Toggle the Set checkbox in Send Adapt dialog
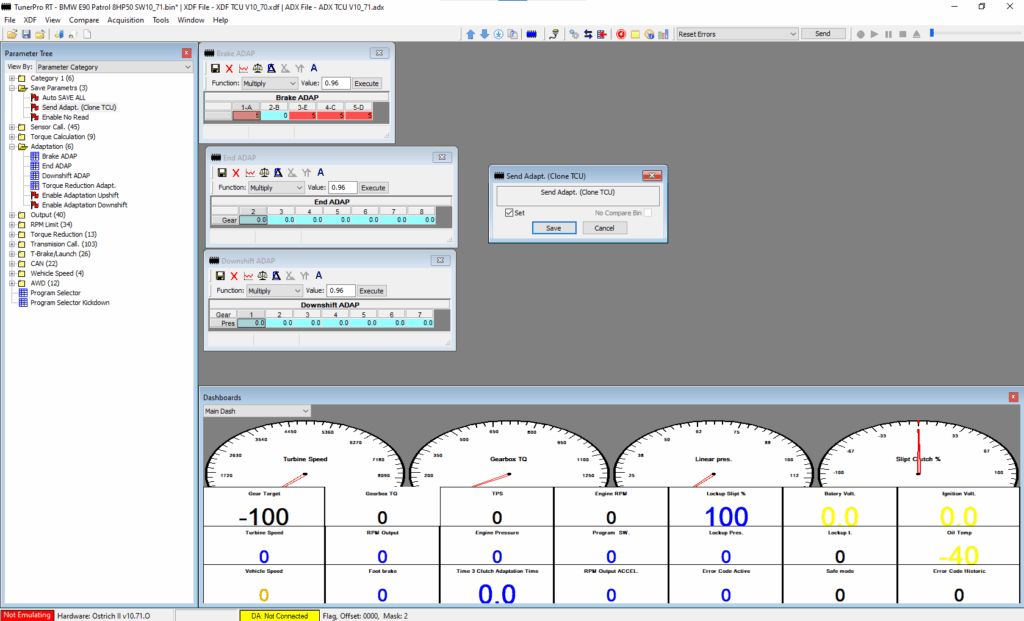The width and height of the screenshot is (1024, 621). (x=509, y=213)
